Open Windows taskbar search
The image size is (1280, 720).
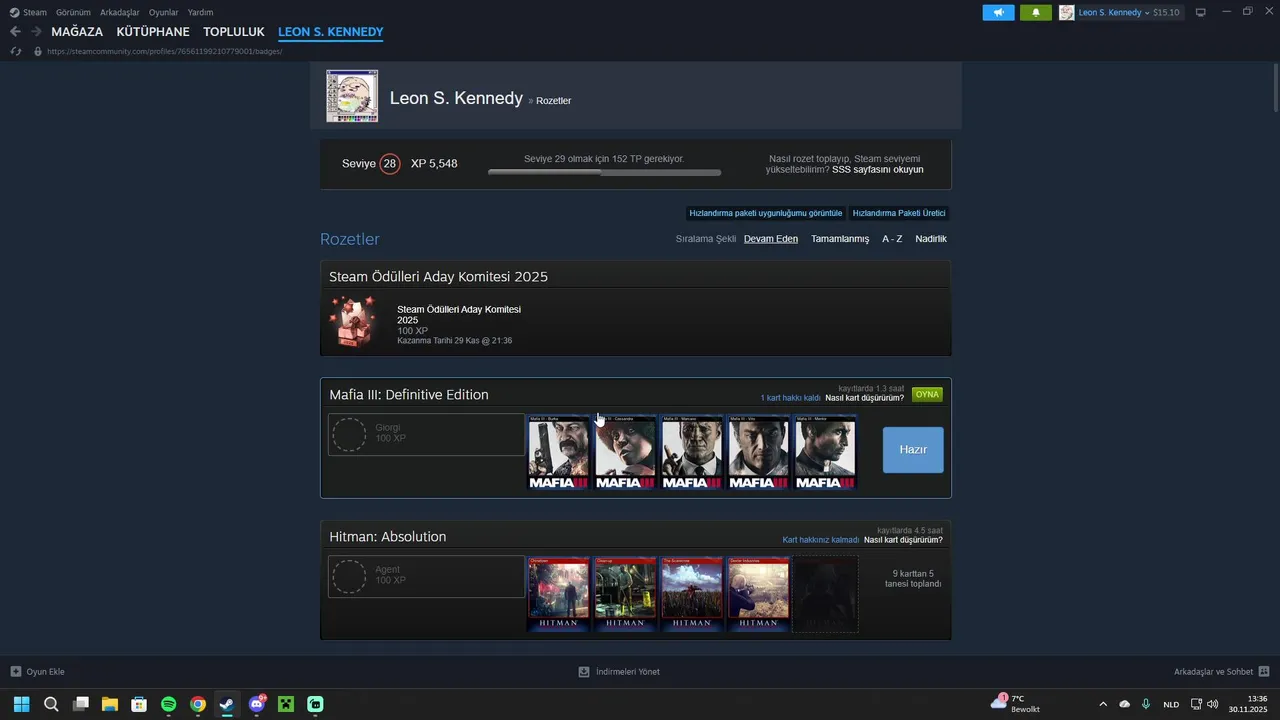click(51, 704)
